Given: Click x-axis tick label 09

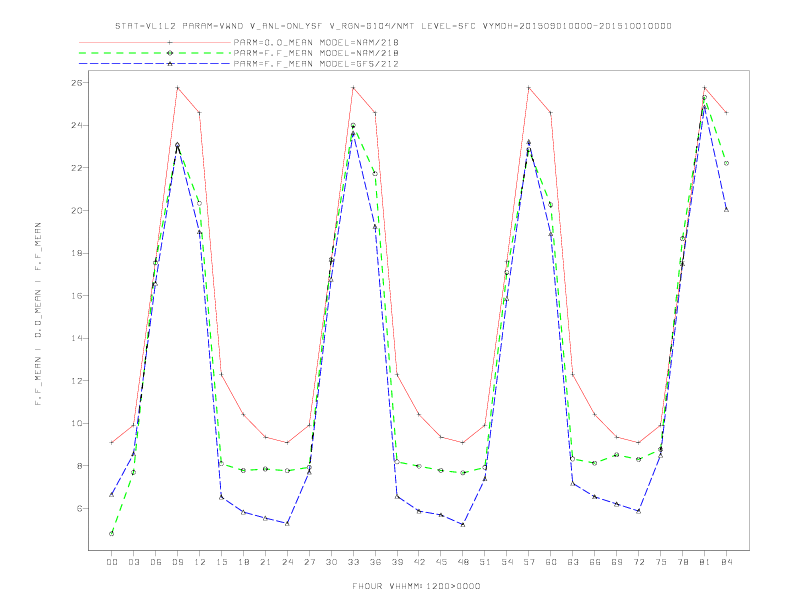Looking at the screenshot, I should point(177,562).
